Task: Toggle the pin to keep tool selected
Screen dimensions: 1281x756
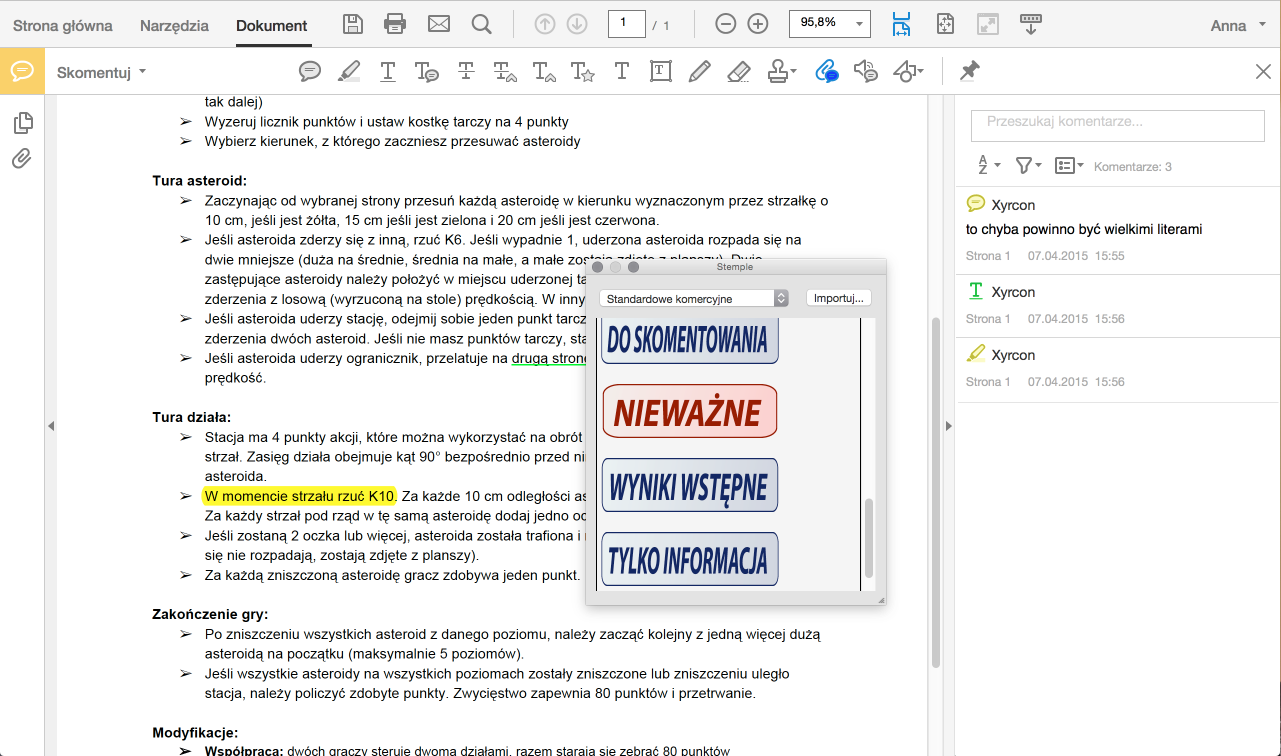Action: [969, 71]
